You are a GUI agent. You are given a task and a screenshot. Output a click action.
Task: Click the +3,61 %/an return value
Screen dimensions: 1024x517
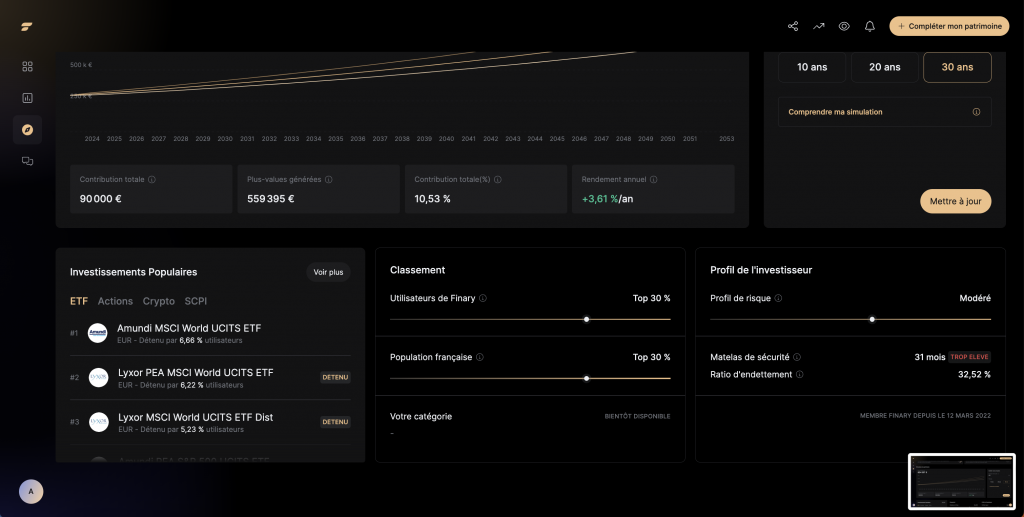(607, 198)
